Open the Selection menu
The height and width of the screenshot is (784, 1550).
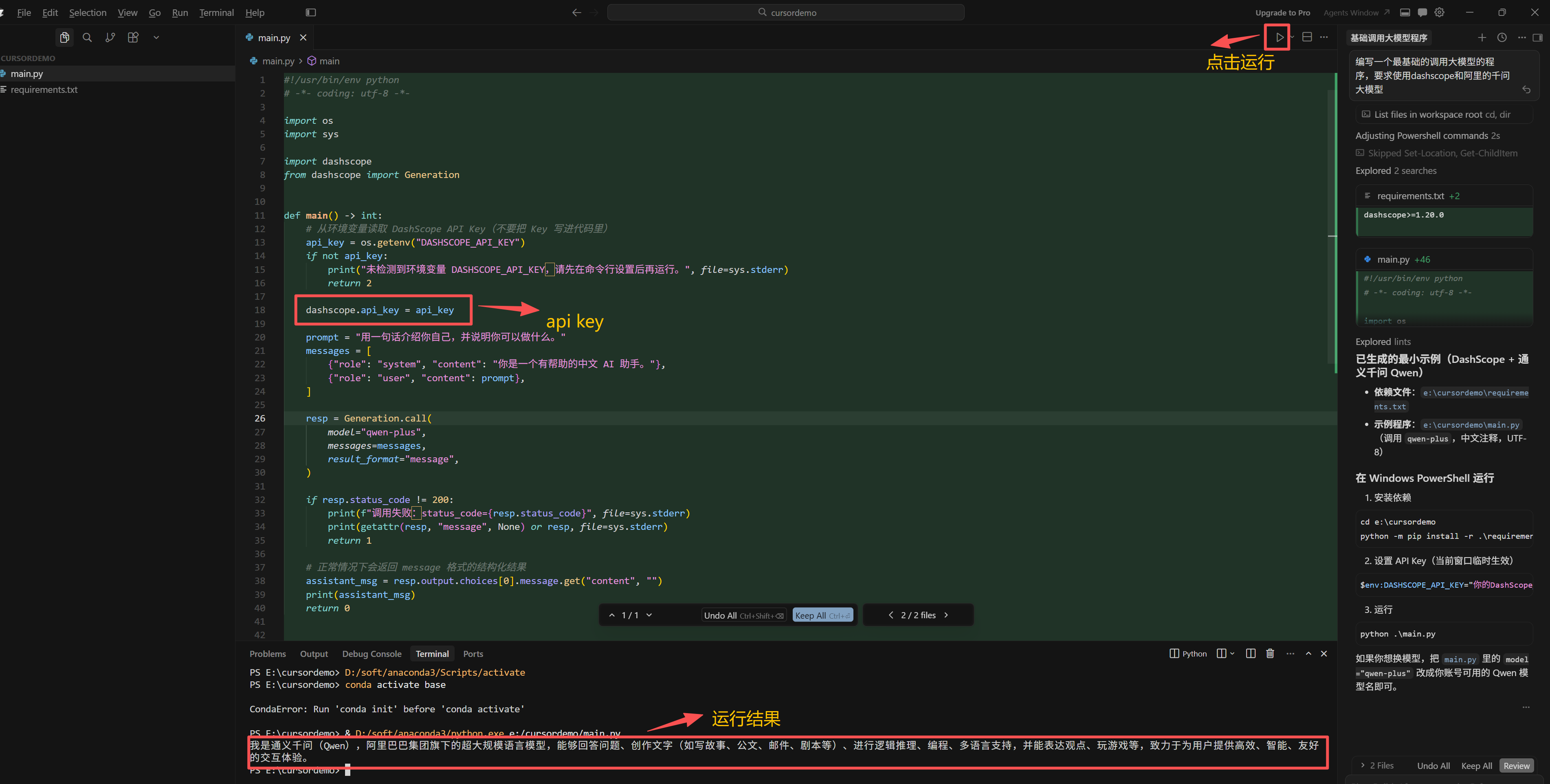click(x=87, y=12)
